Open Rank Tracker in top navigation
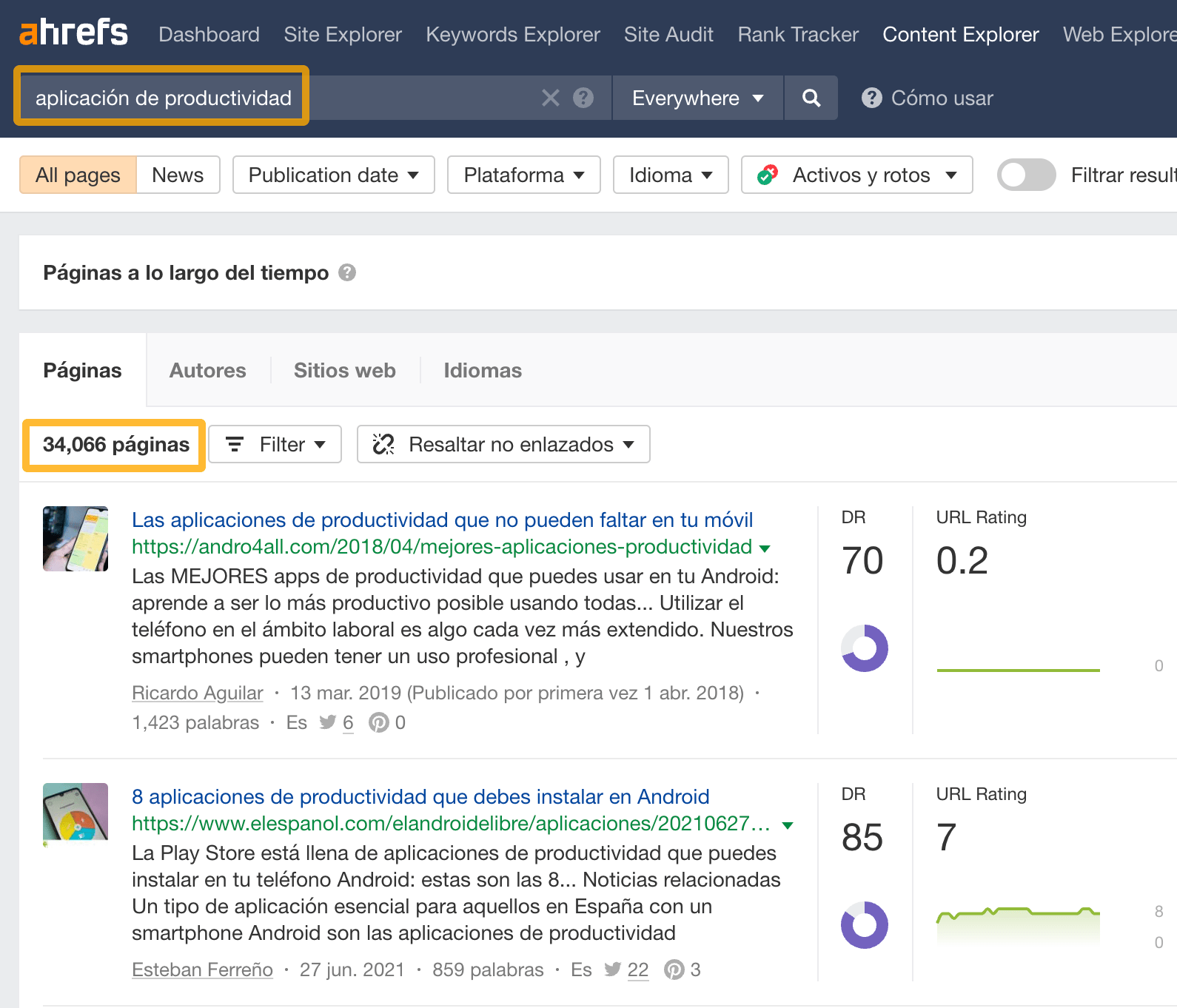Image resolution: width=1177 pixels, height=1008 pixels. pos(798,34)
